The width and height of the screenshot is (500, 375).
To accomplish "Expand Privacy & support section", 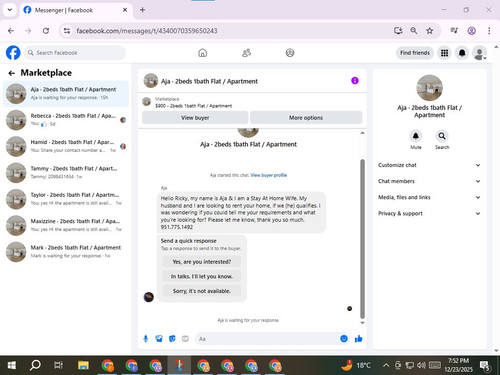I will (x=429, y=213).
